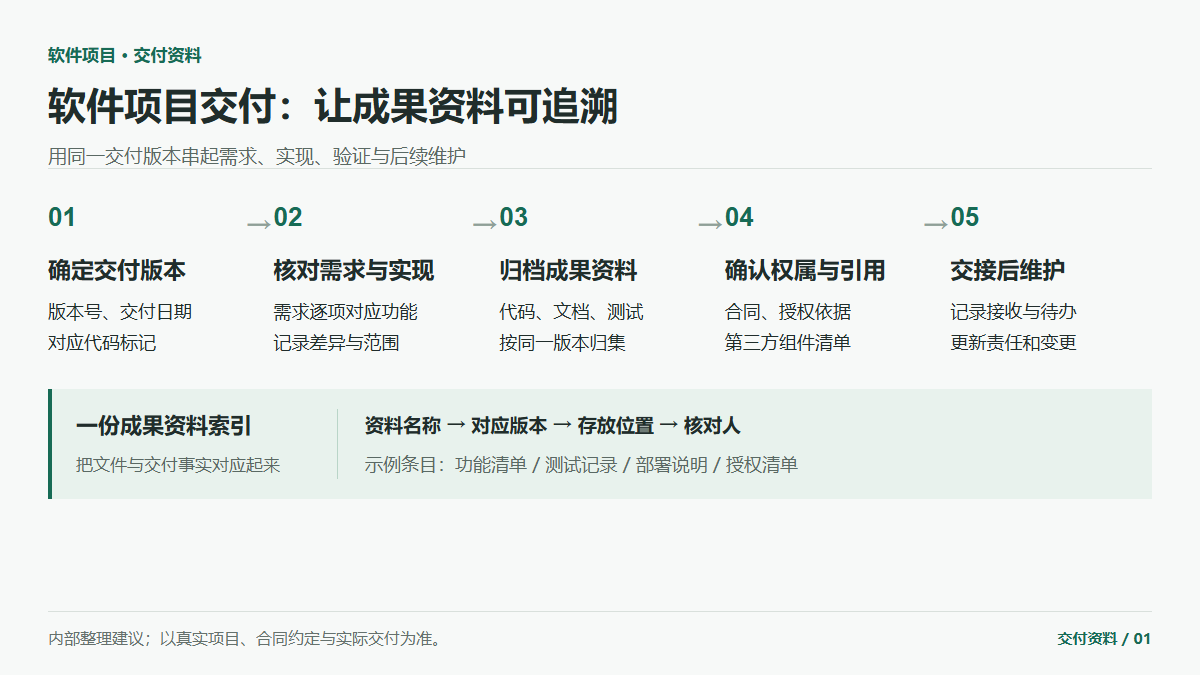Viewport: 1200px width, 675px height.
Task: Click the footer note 内部整理建议
Action: pyautogui.click(x=245, y=638)
